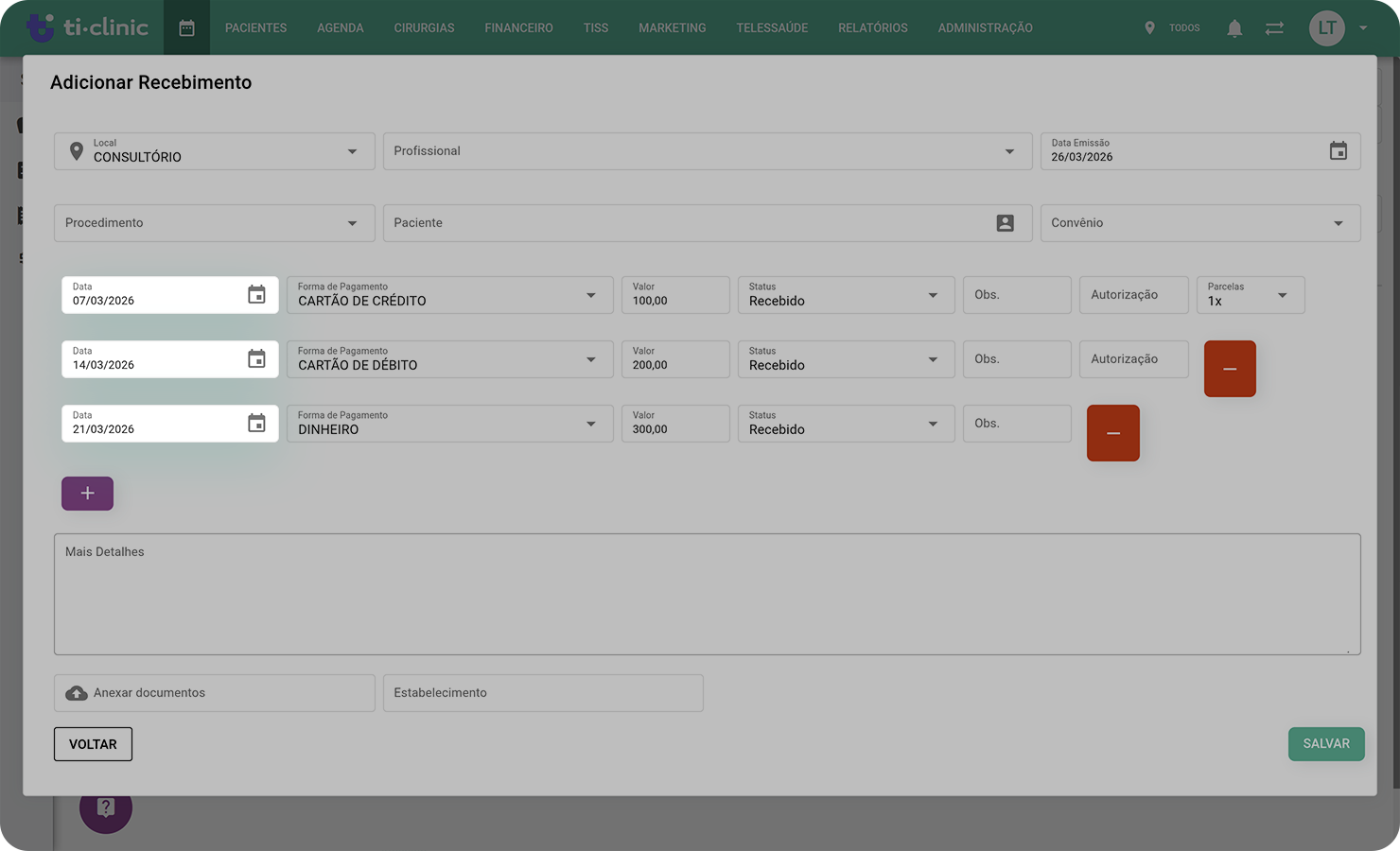The height and width of the screenshot is (851, 1400).
Task: Open the AGENDA menu
Action: [x=341, y=28]
